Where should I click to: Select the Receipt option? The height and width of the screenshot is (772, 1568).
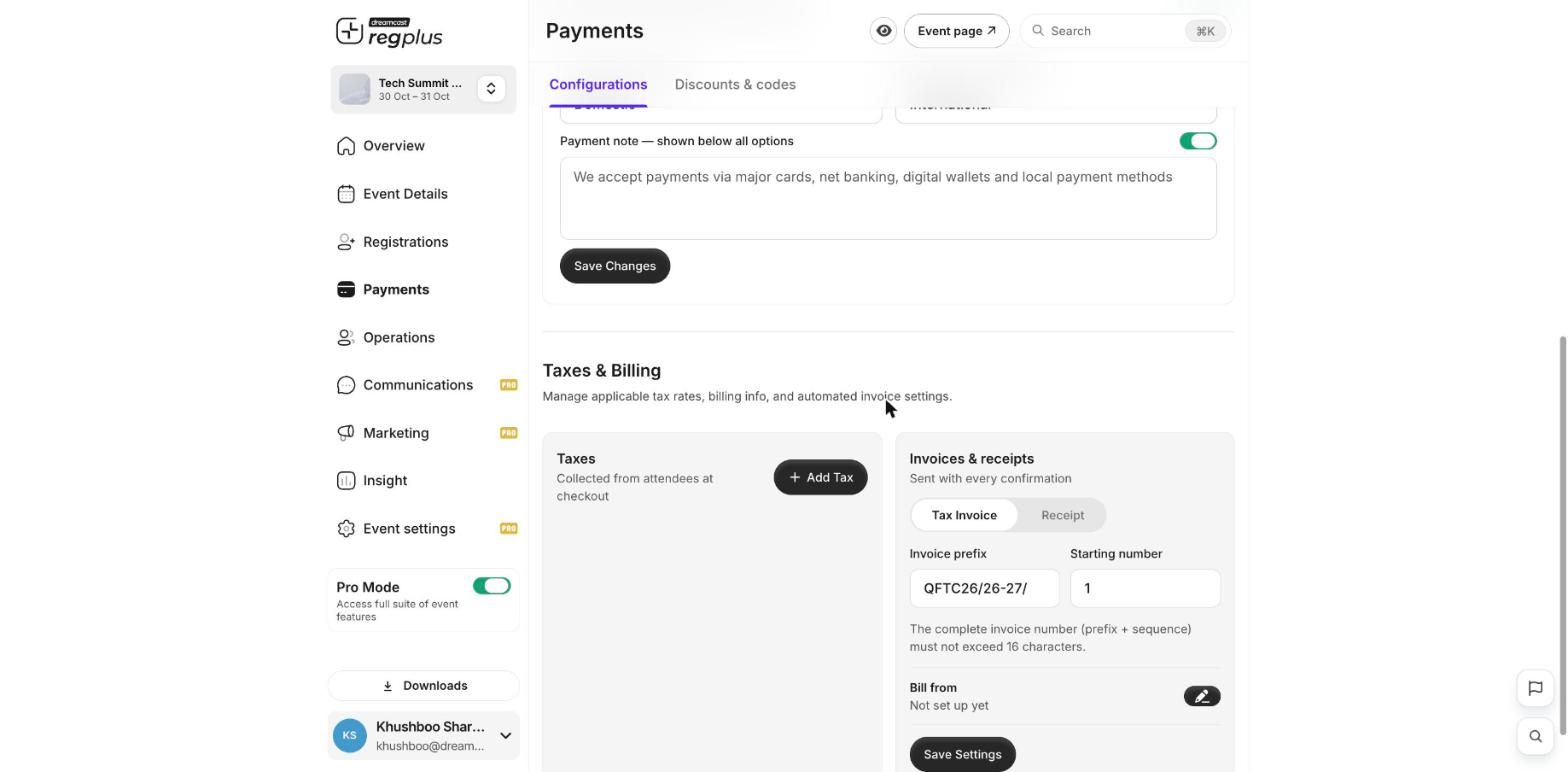pyautogui.click(x=1062, y=515)
